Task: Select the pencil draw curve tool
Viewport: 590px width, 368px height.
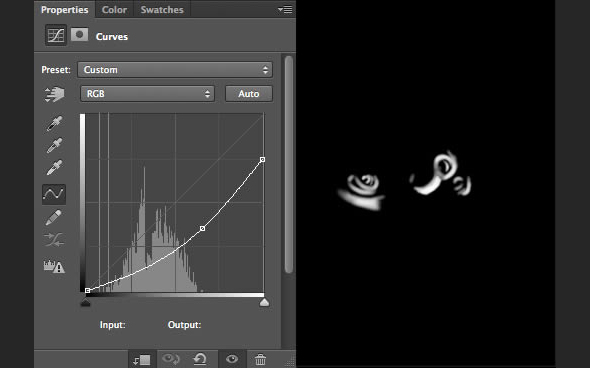Action: (53, 217)
